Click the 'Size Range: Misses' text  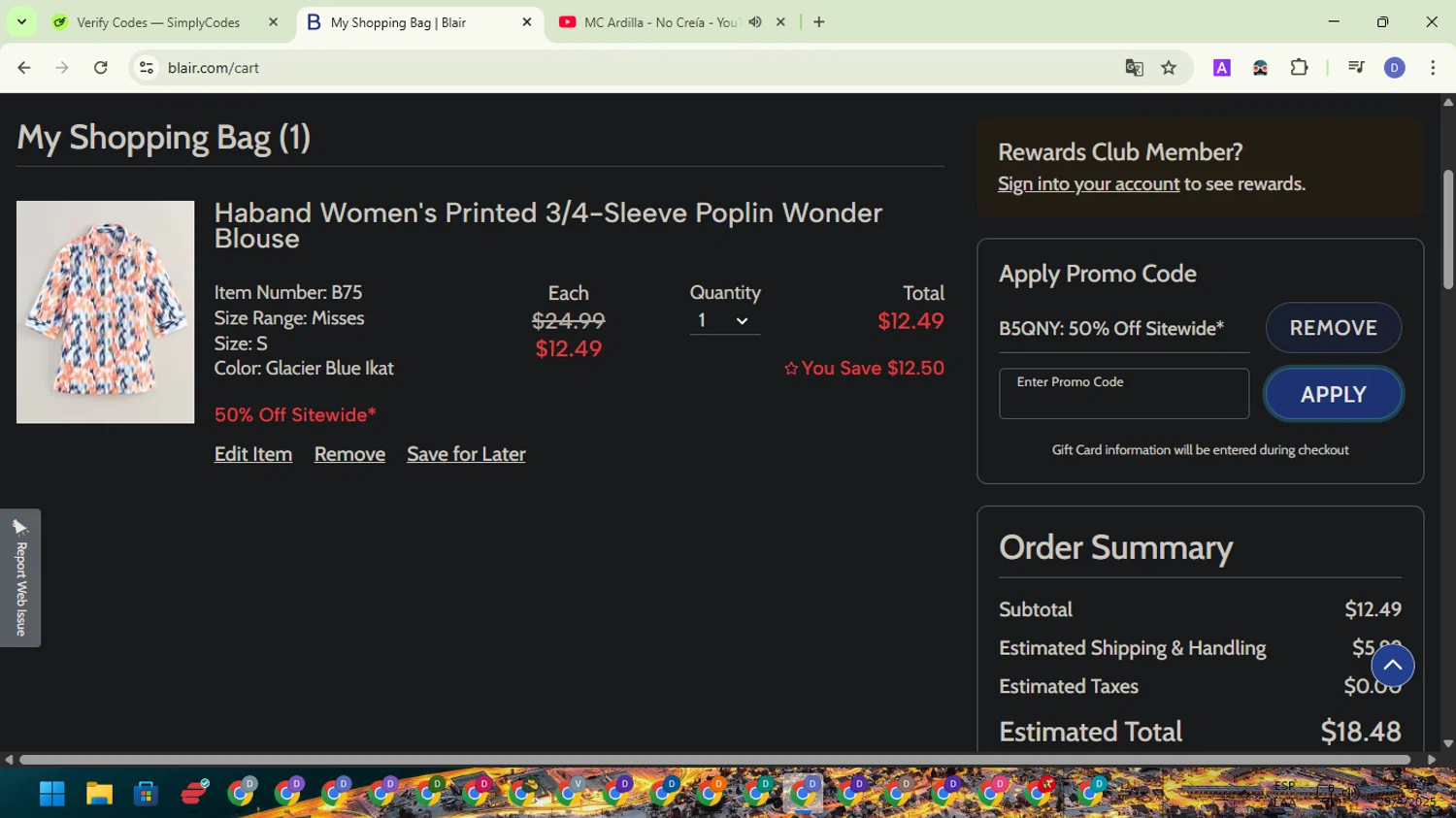[289, 318]
